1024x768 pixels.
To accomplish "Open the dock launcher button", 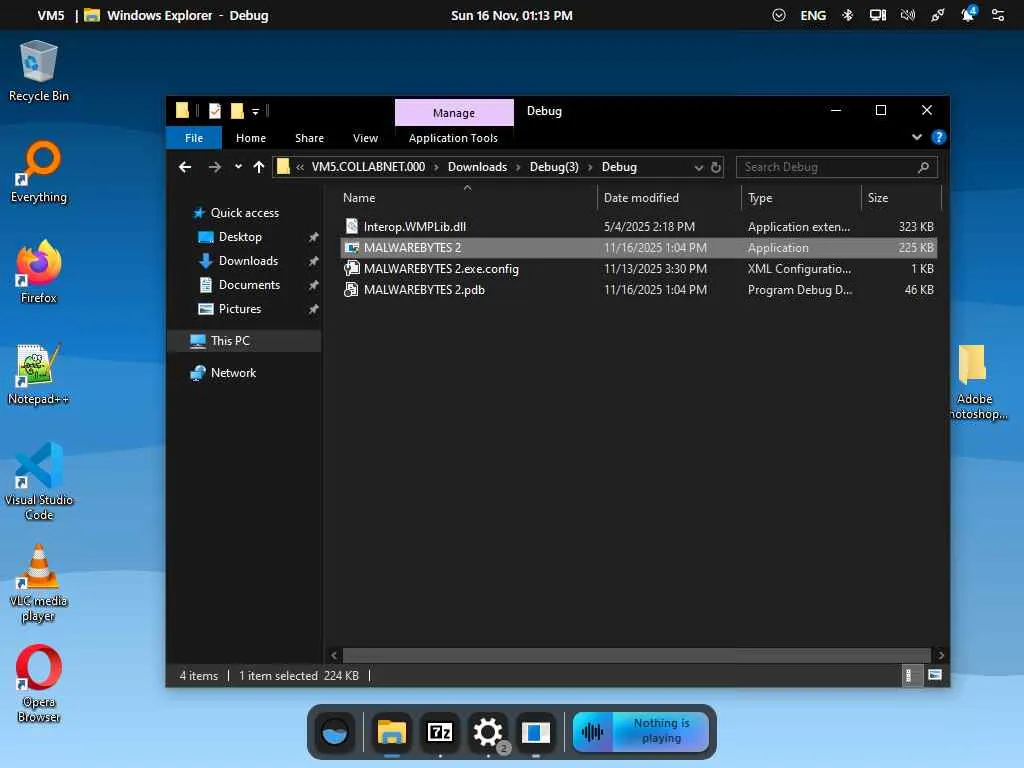I will coord(335,732).
